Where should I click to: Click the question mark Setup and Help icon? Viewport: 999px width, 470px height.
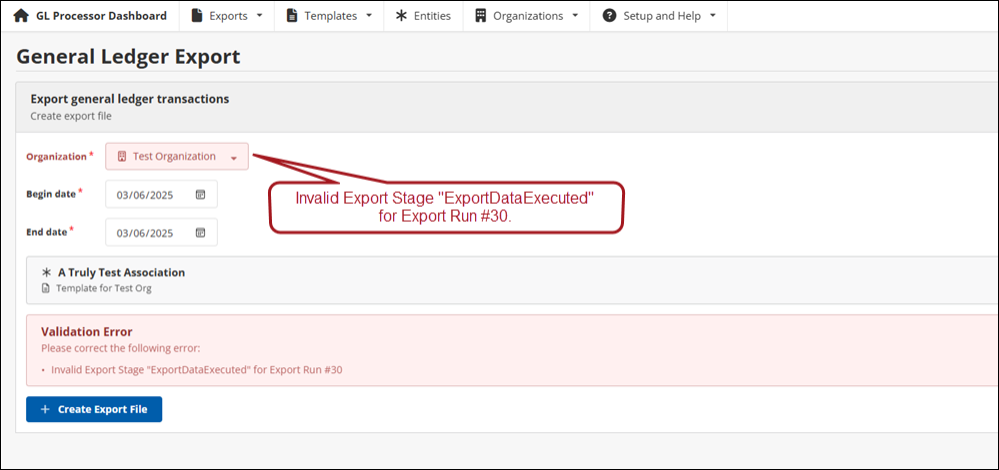609,16
